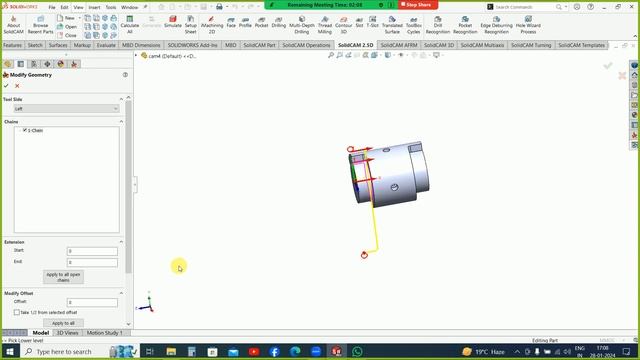Click the property panel vertical scrollbar

coord(129,187)
